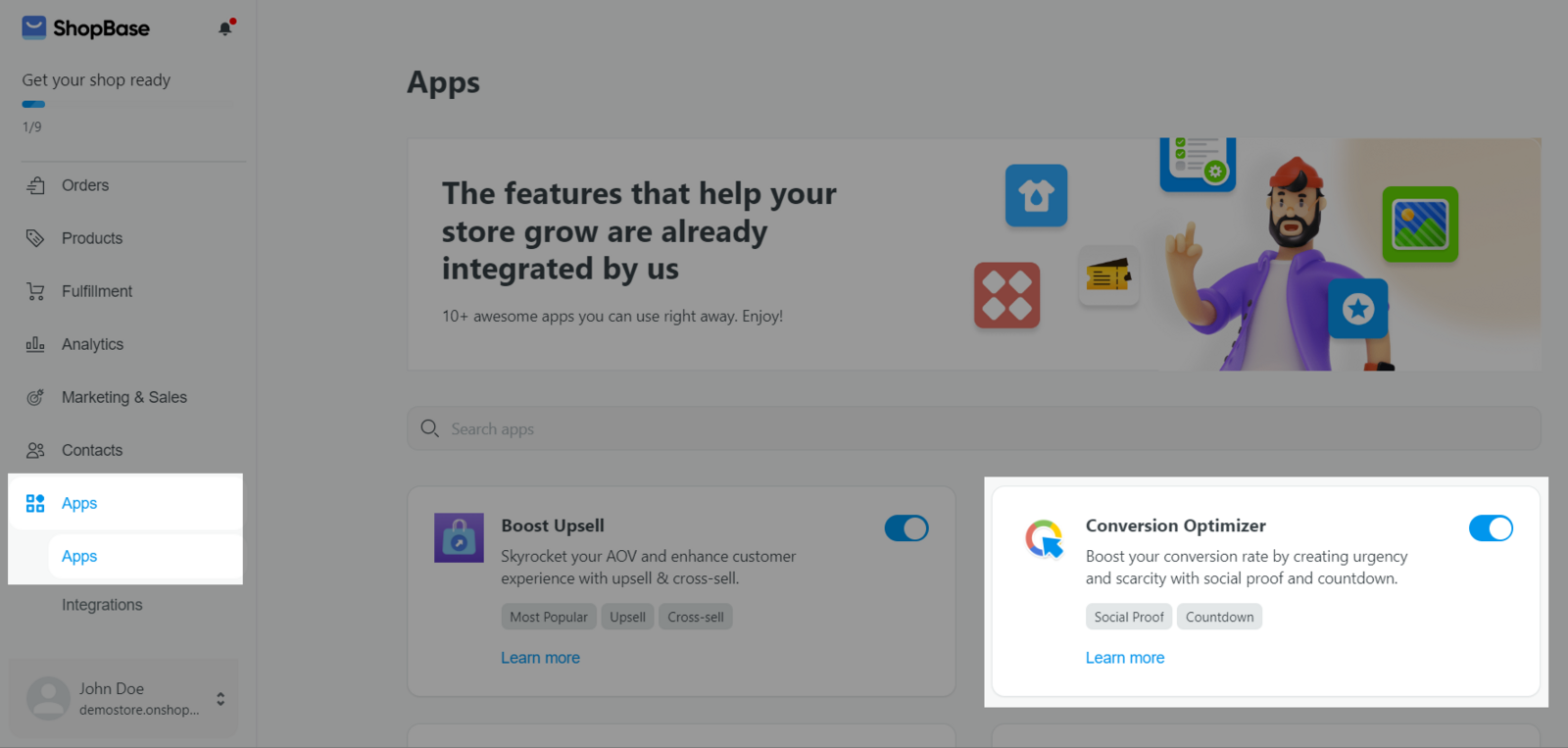Click the Most Popular tag

(x=549, y=617)
